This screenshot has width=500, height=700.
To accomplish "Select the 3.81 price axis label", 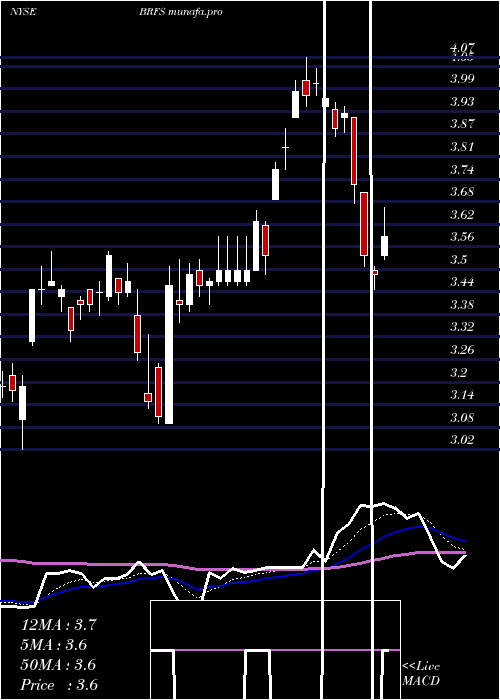I will tap(462, 147).
